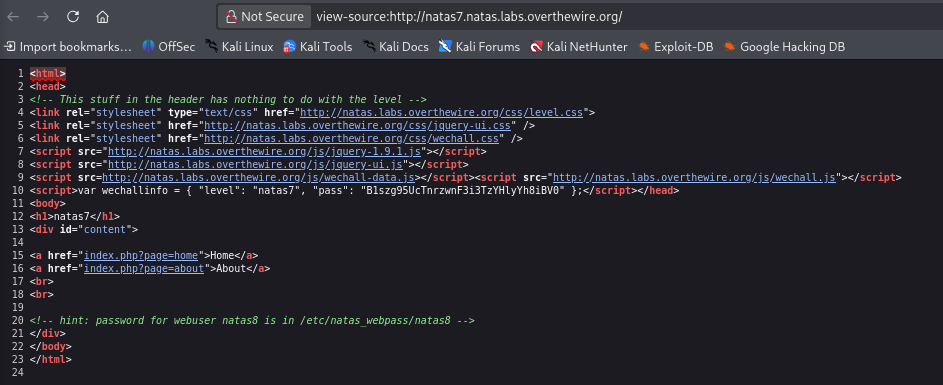Click the second <br> tag on line 18
This screenshot has width=943, height=385.
pos(41,295)
